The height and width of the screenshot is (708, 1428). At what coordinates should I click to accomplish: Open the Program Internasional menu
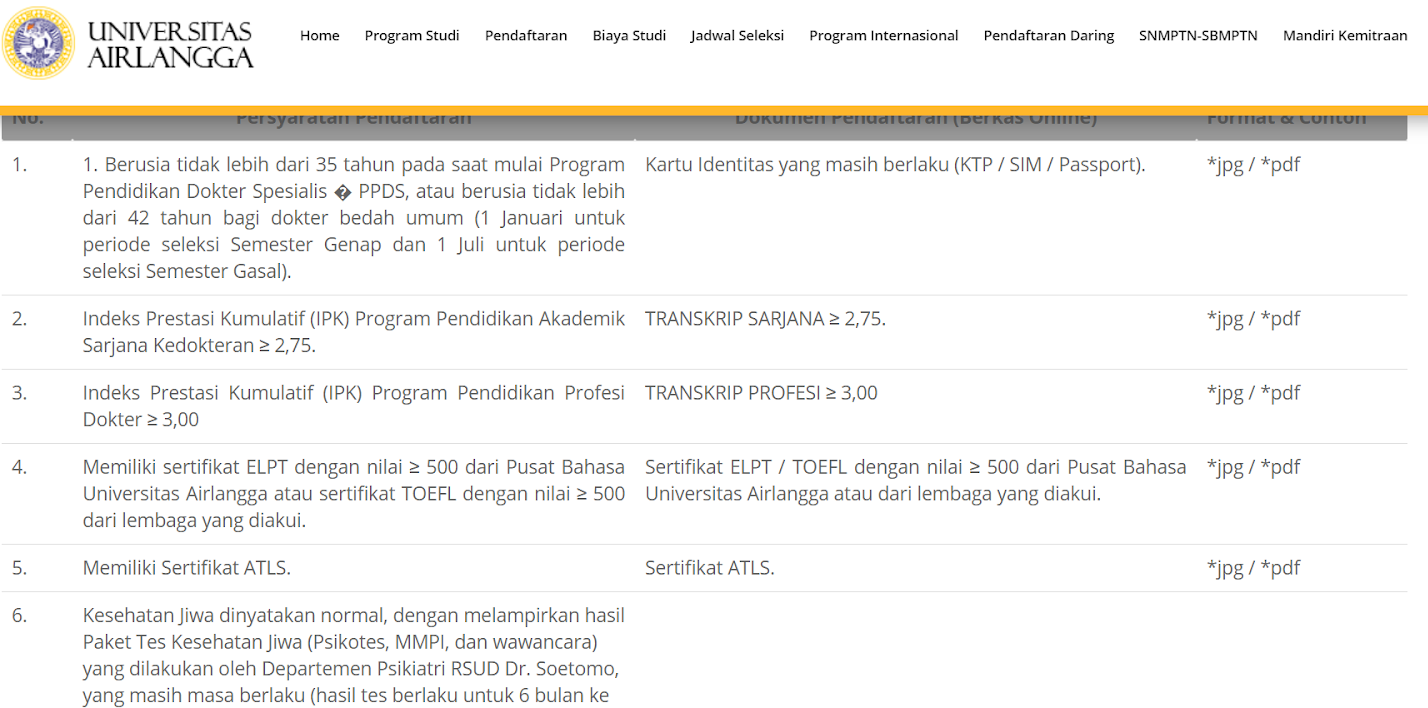(884, 35)
